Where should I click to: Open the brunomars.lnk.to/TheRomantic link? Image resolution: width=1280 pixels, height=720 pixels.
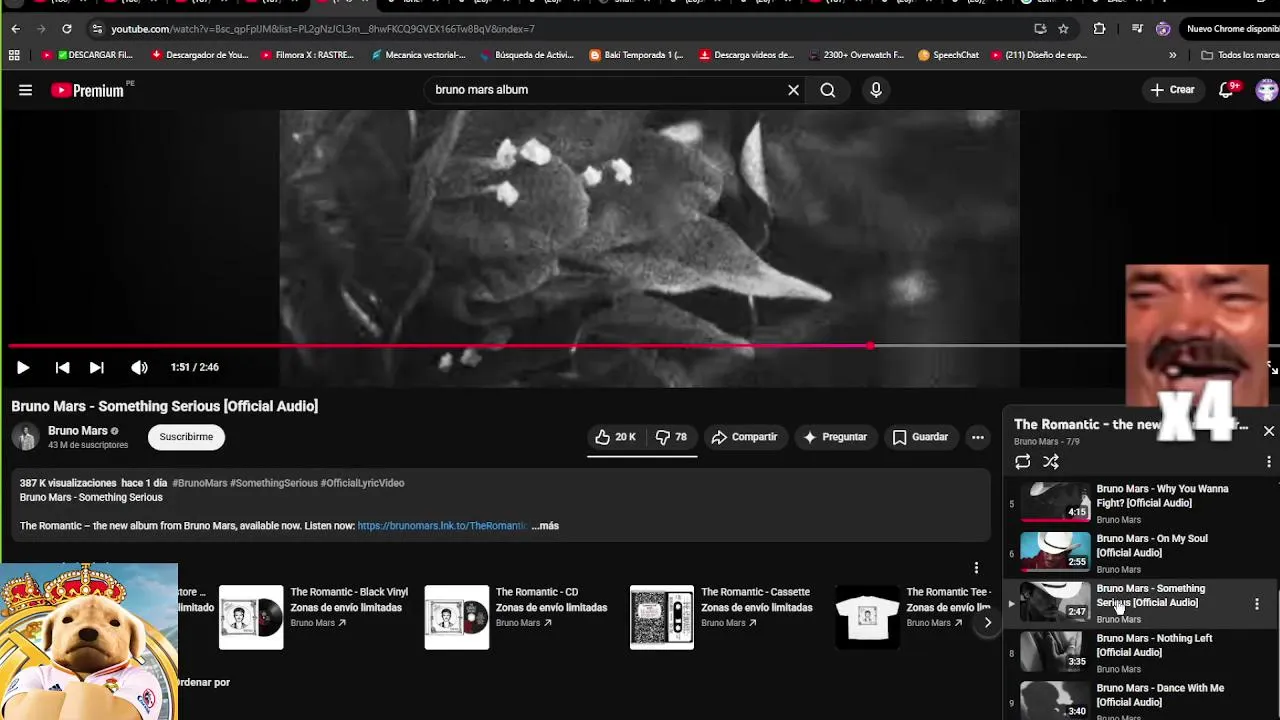pos(442,526)
